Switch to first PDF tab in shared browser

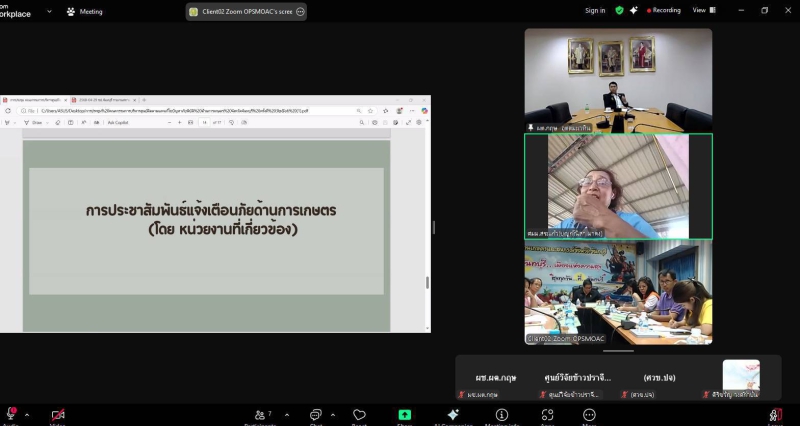tap(33, 100)
